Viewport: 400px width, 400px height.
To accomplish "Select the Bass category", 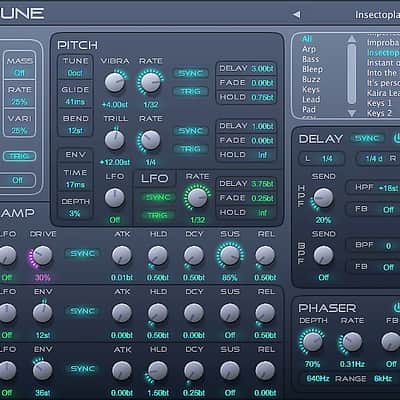I will point(310,59).
